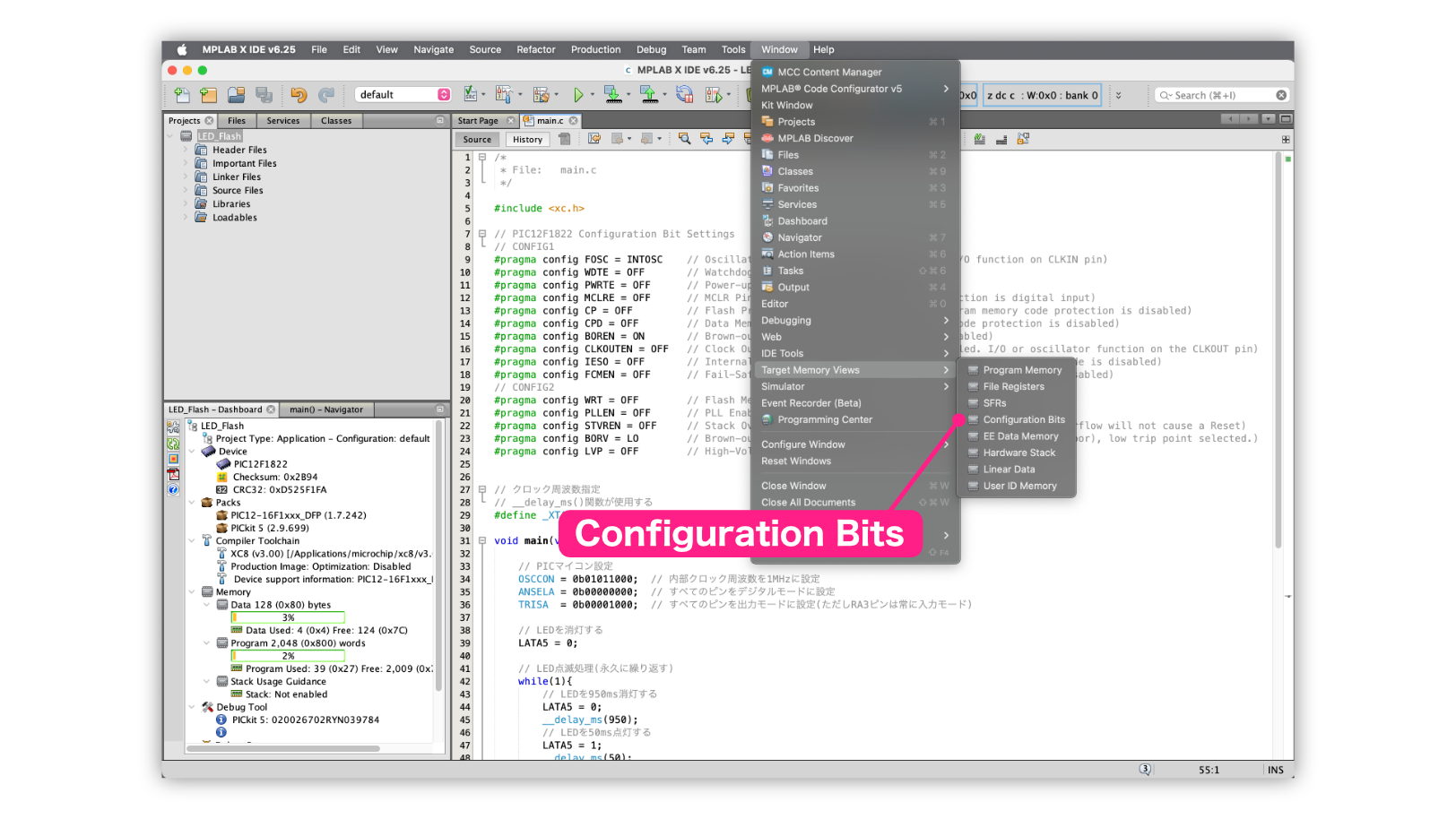Collapse the Compiler Toolchain node
The height and width of the screenshot is (819, 1456).
tap(192, 541)
